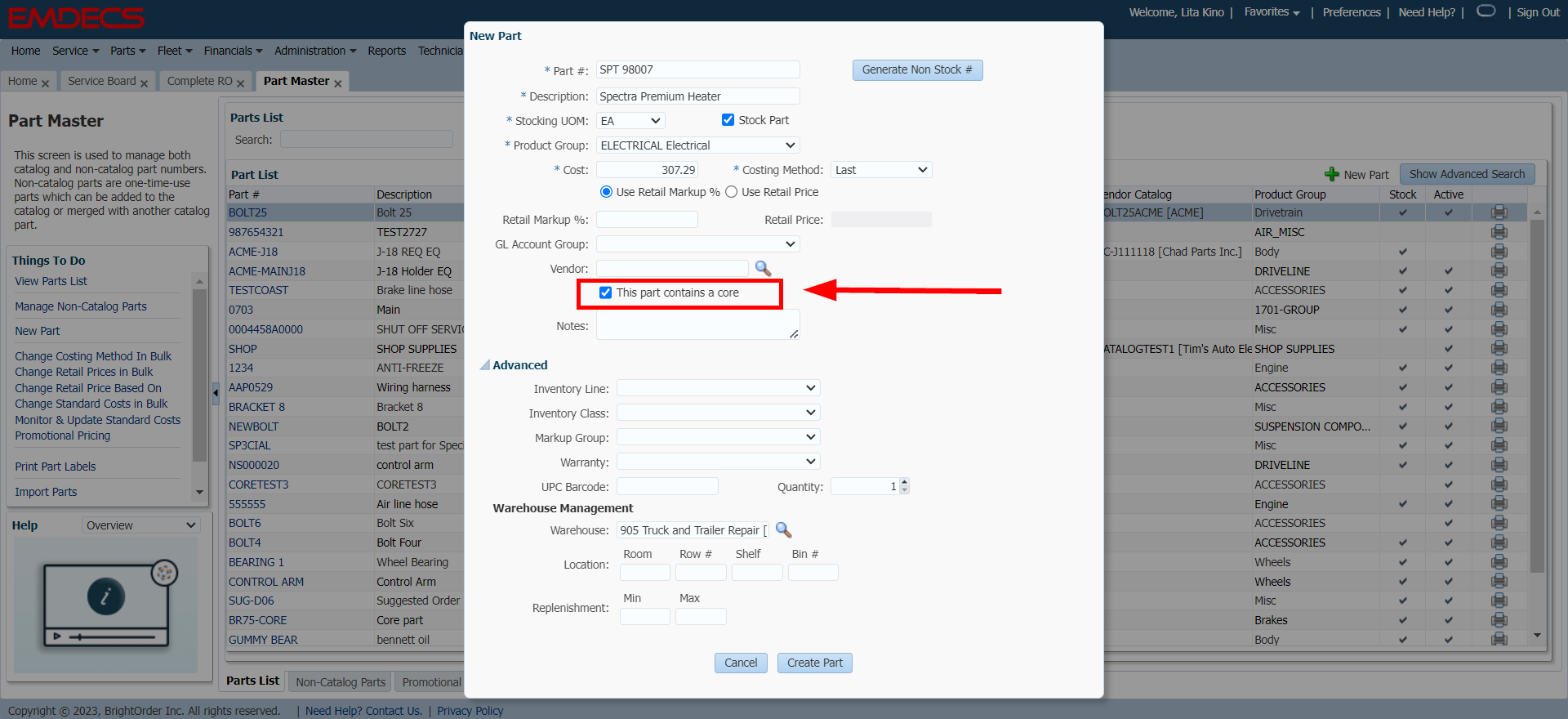Image resolution: width=1568 pixels, height=719 pixels.
Task: Click the printer icon in the SHOP SUPPLIES row
Action: (1499, 349)
